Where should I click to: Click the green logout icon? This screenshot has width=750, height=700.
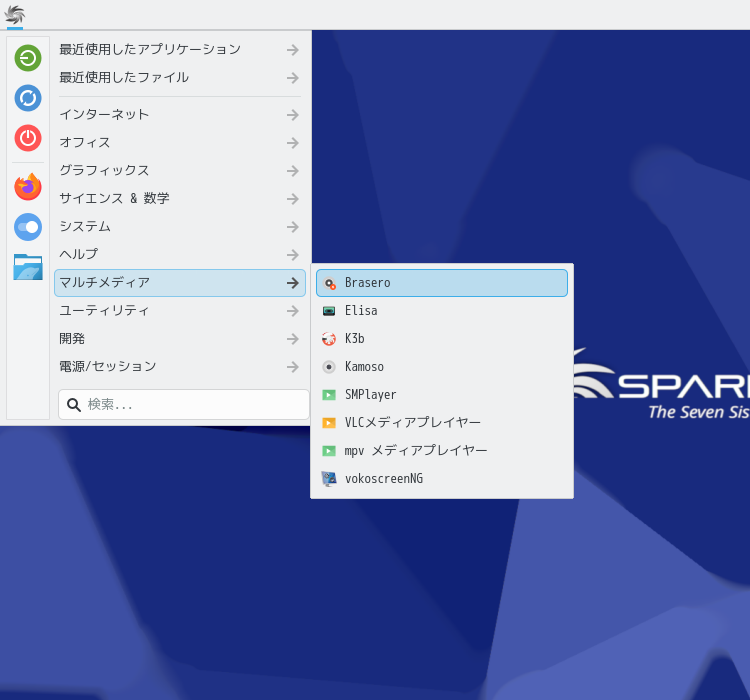point(28,58)
